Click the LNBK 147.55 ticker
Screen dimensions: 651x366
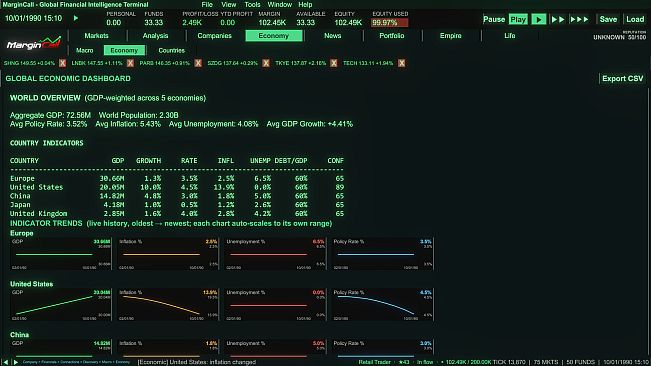point(97,63)
